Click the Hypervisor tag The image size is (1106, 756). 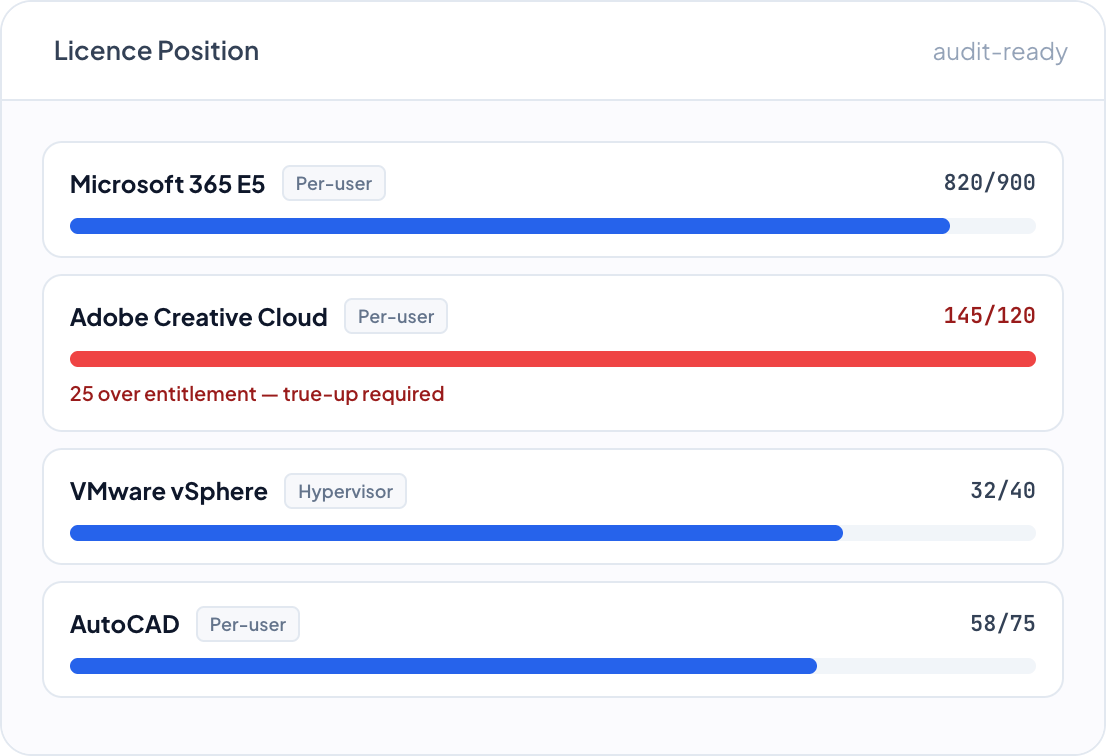[x=345, y=491]
